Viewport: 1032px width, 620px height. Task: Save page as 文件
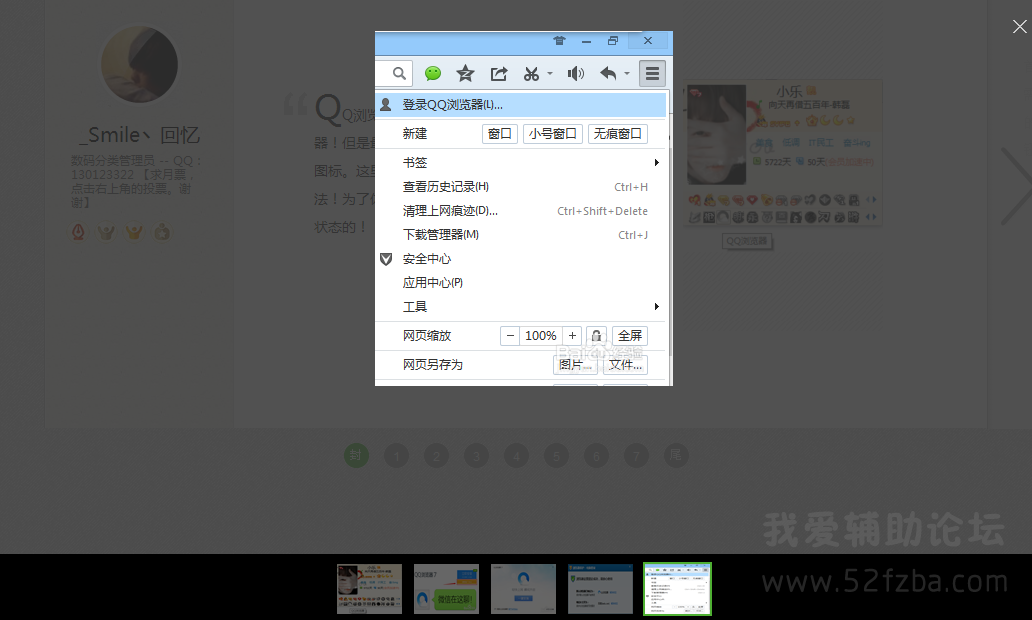pos(625,365)
